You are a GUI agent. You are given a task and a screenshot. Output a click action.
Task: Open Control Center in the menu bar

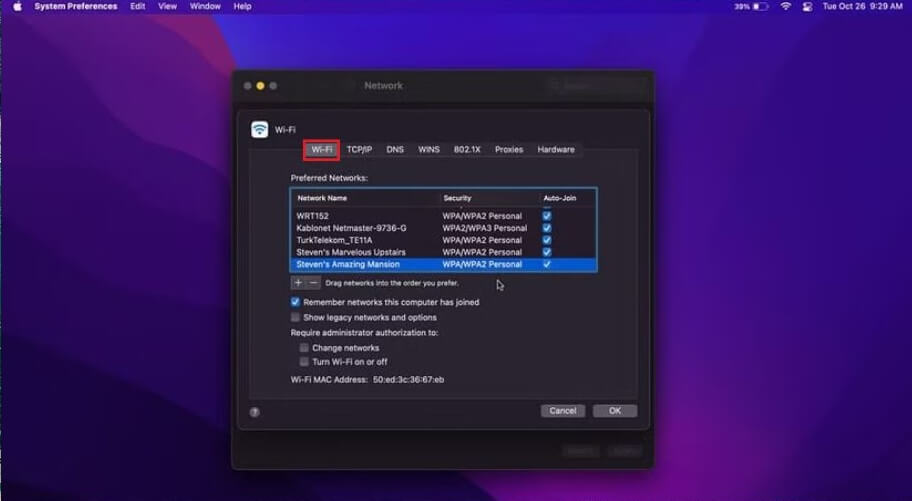click(807, 6)
